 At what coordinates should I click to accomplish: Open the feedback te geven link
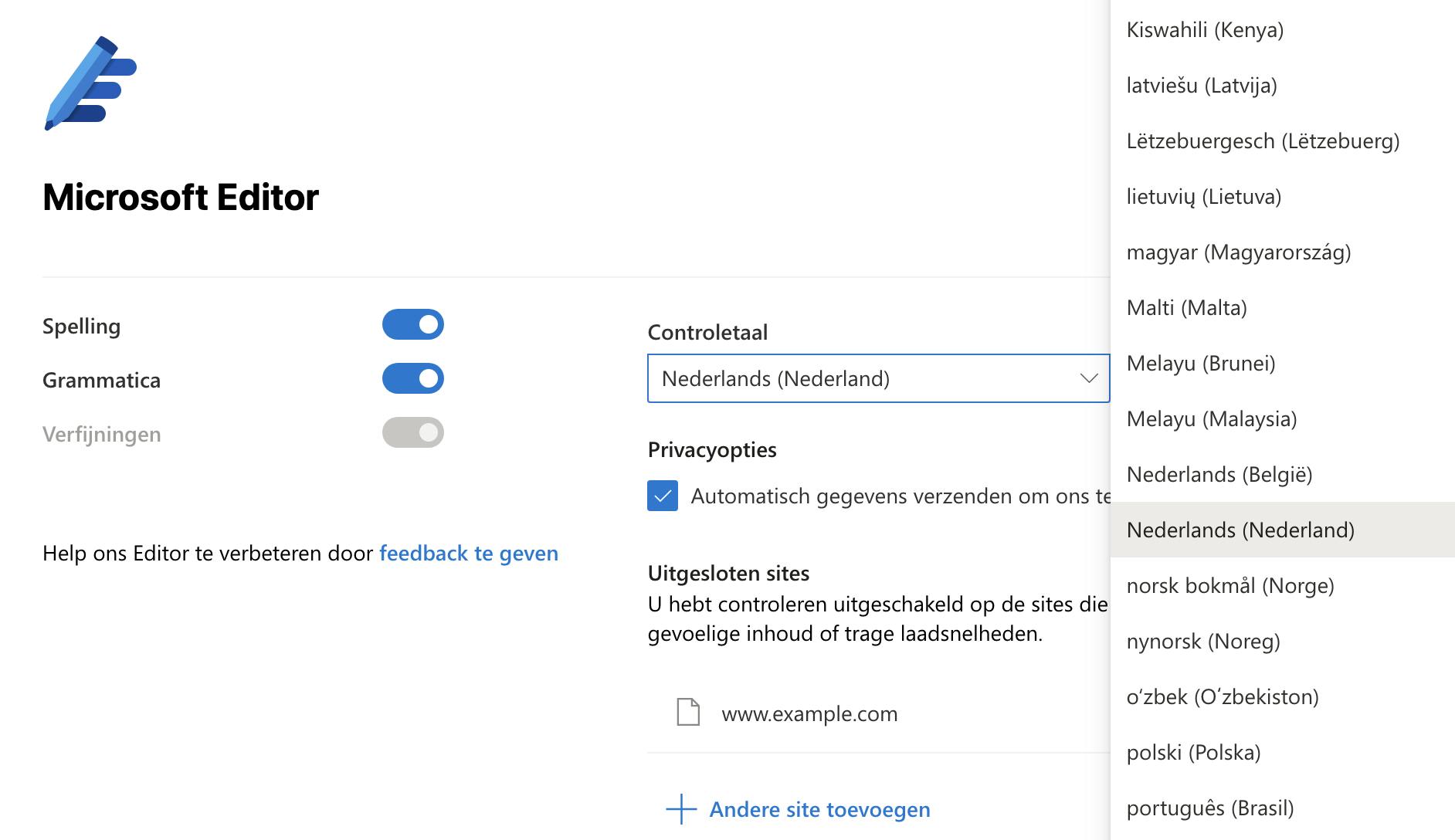click(468, 554)
